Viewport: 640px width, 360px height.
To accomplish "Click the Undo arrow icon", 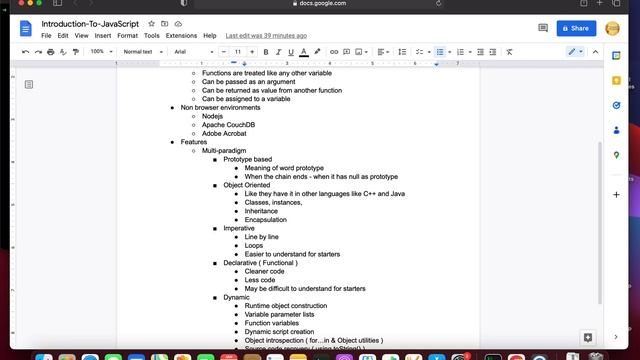I will 25,52.
